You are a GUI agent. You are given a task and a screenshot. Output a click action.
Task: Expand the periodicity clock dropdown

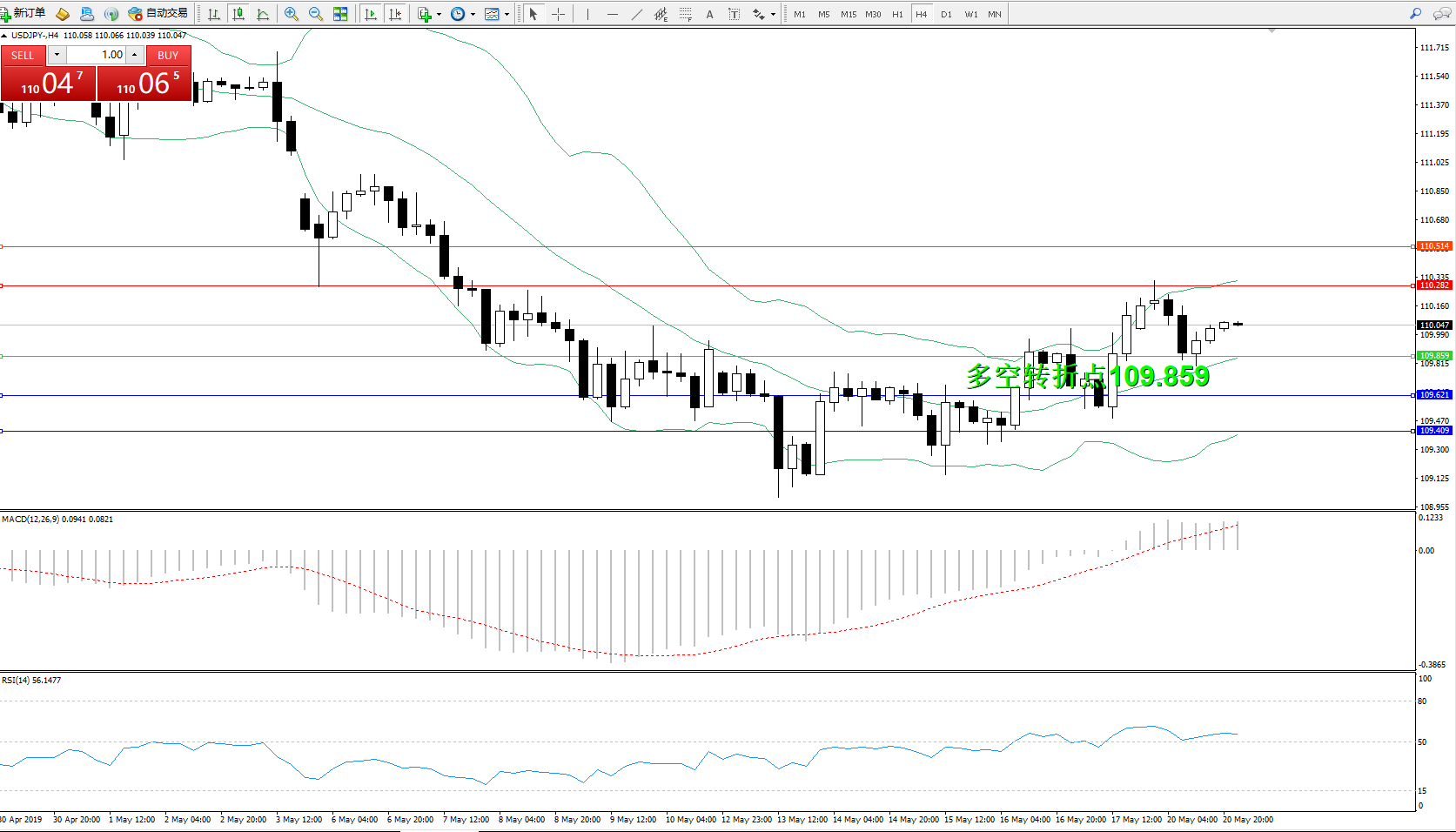pos(473,14)
